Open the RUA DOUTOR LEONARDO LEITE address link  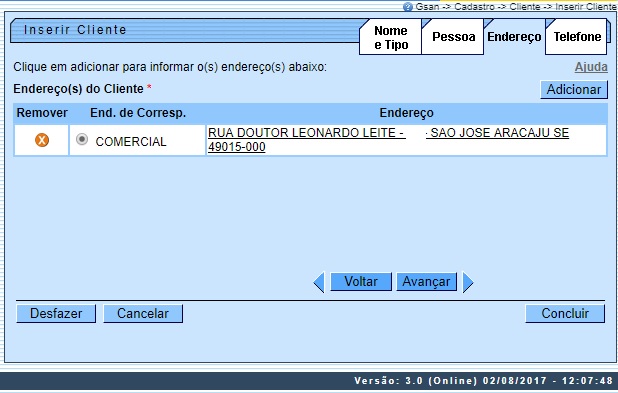pos(388,140)
